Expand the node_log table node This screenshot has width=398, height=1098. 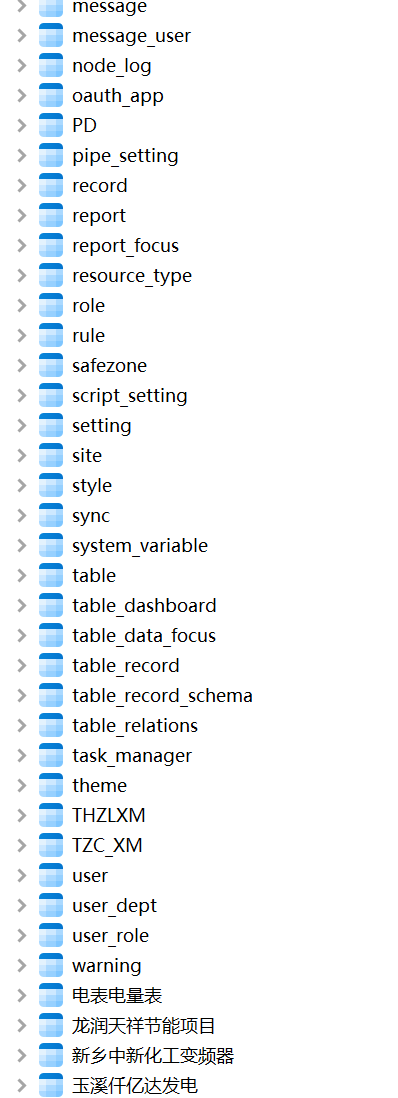click(x=22, y=65)
